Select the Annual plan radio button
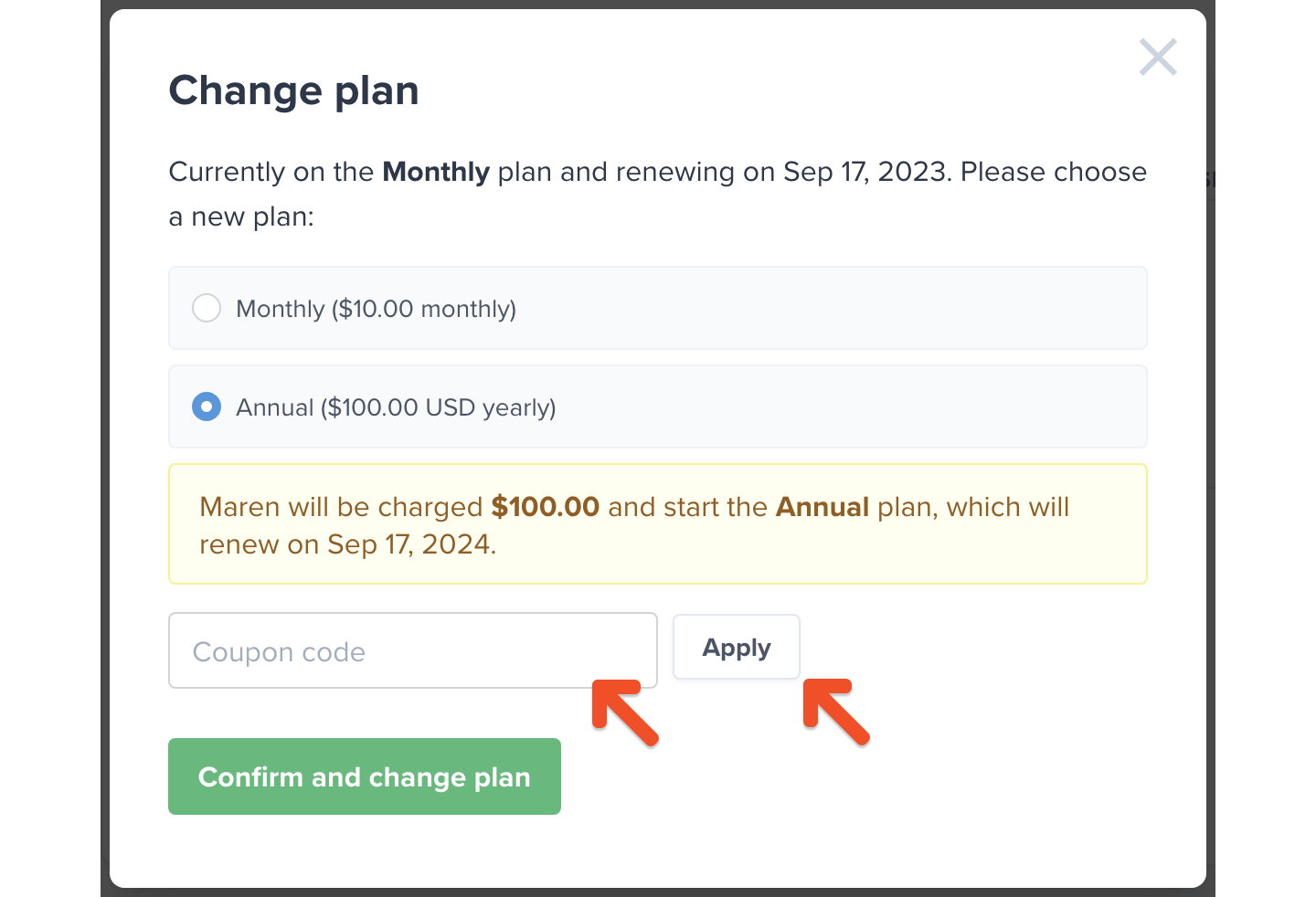 (x=207, y=406)
